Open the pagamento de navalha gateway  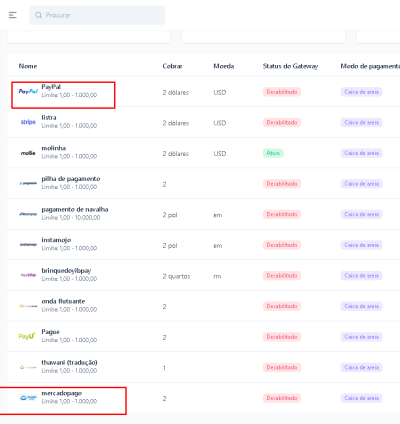75,209
